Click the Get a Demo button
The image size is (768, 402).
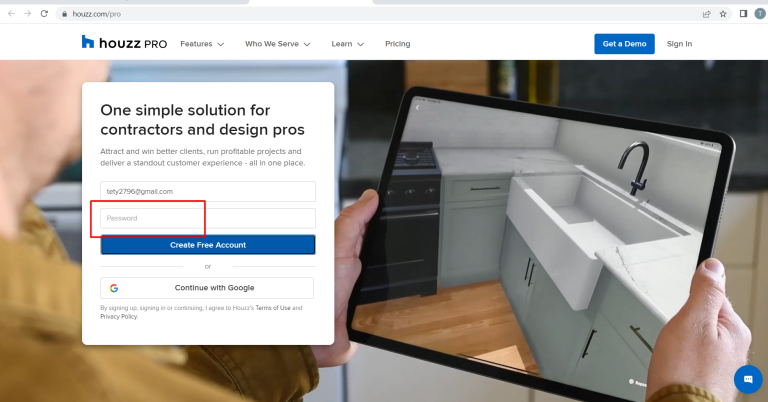[x=624, y=44]
